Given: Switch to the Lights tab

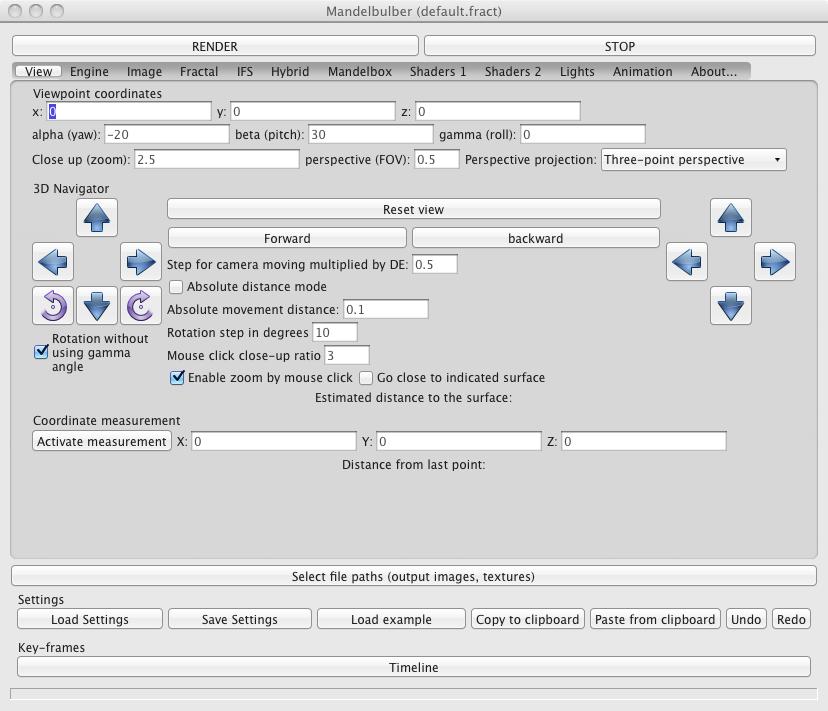Looking at the screenshot, I should pyautogui.click(x=577, y=72).
